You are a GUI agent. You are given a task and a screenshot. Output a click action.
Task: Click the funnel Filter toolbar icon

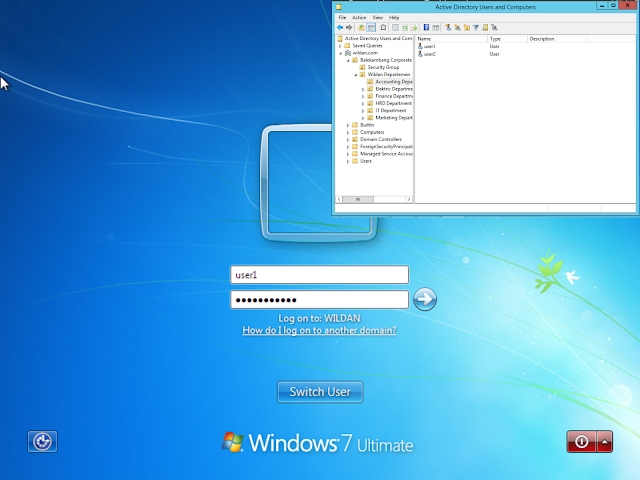(476, 28)
